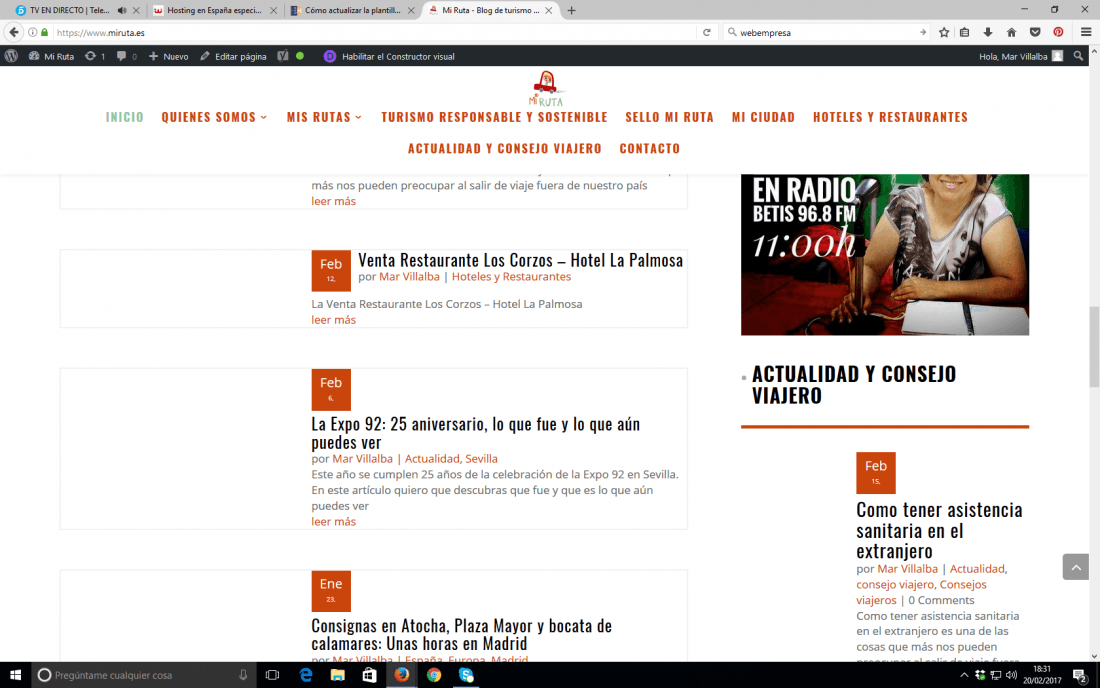Open the Windows Start menu
This screenshot has width=1100, height=688.
(x=15, y=675)
